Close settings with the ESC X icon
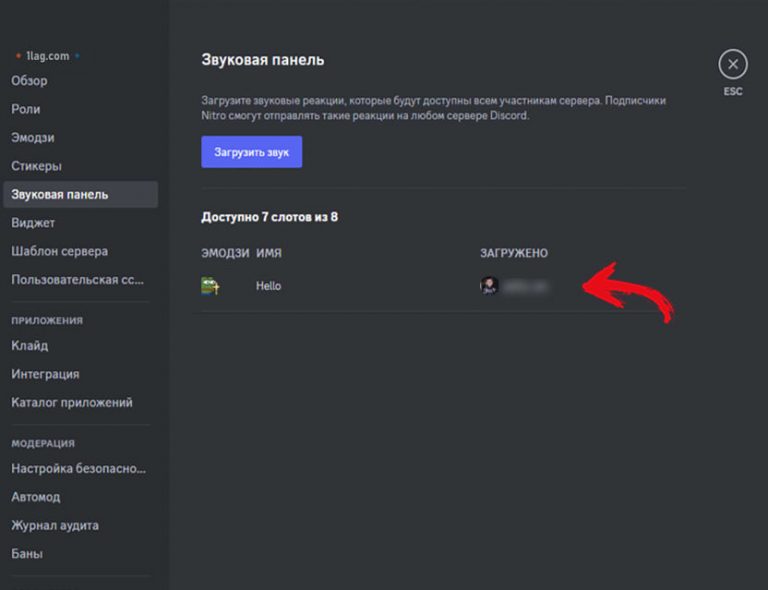This screenshot has width=768, height=590. pos(732,65)
